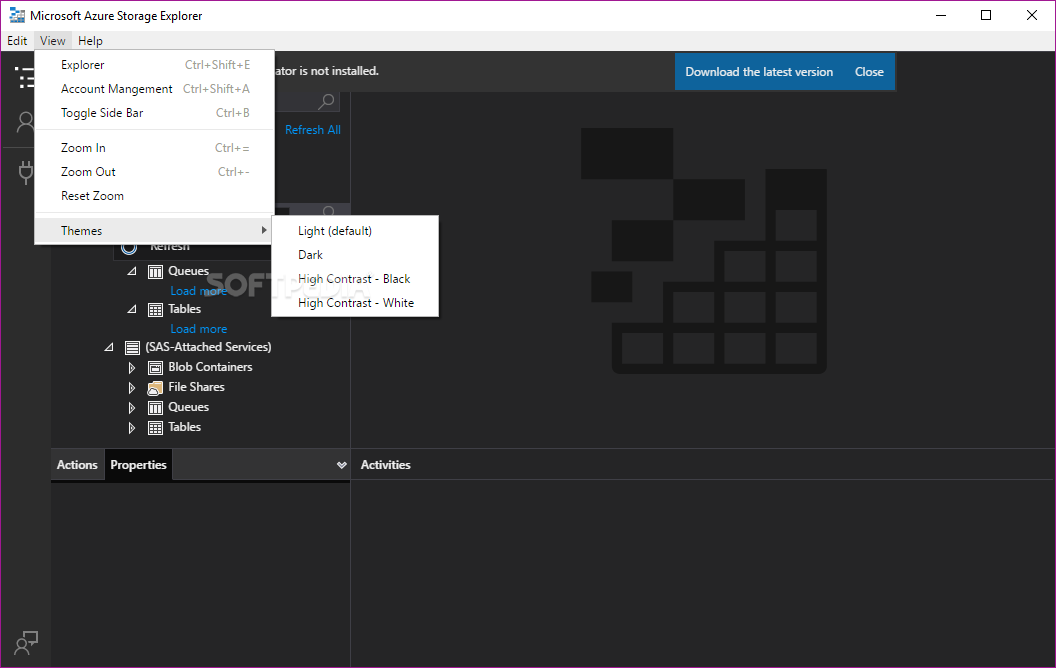Open the Themes submenu arrow

coord(264,230)
